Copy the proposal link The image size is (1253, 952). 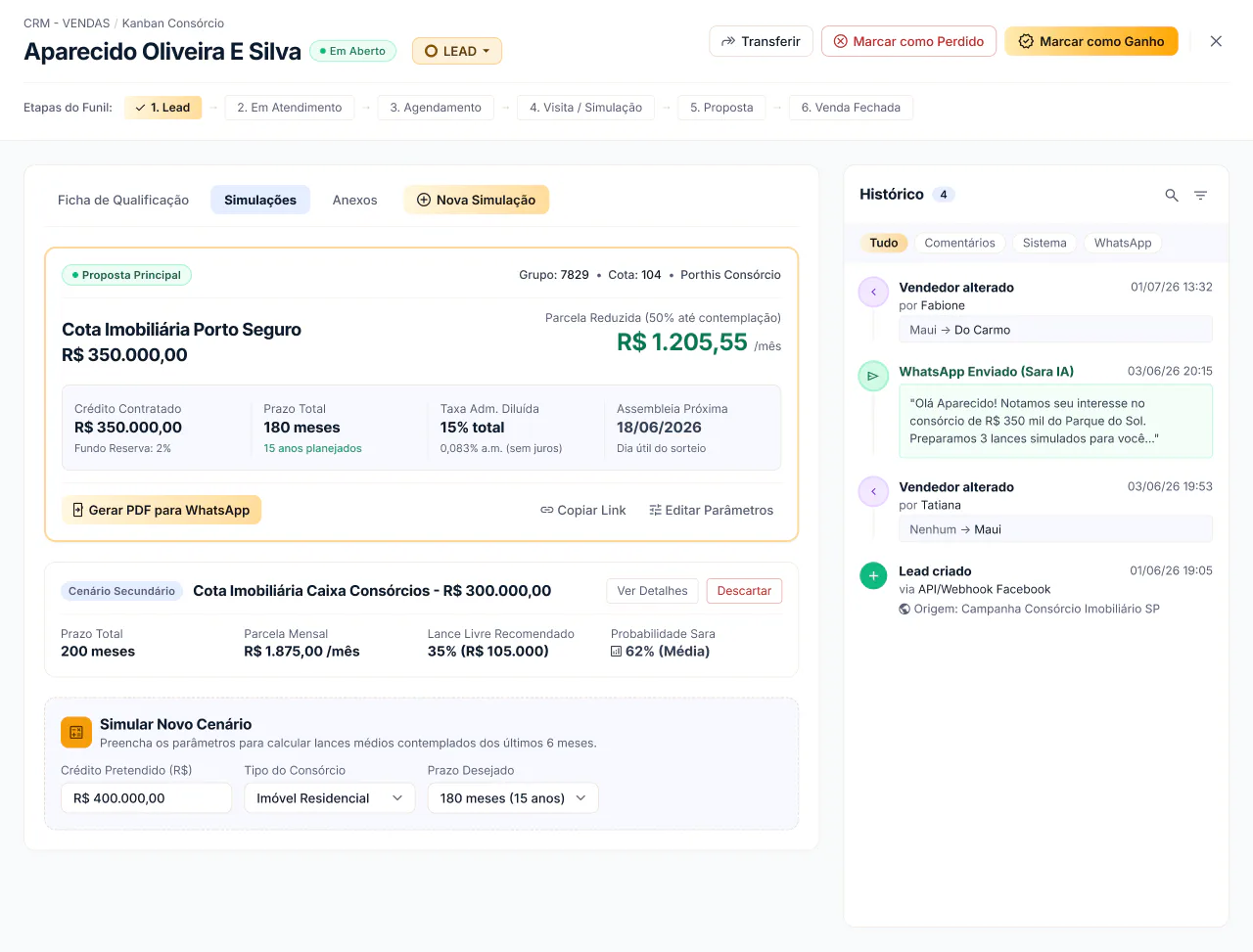[x=582, y=510]
